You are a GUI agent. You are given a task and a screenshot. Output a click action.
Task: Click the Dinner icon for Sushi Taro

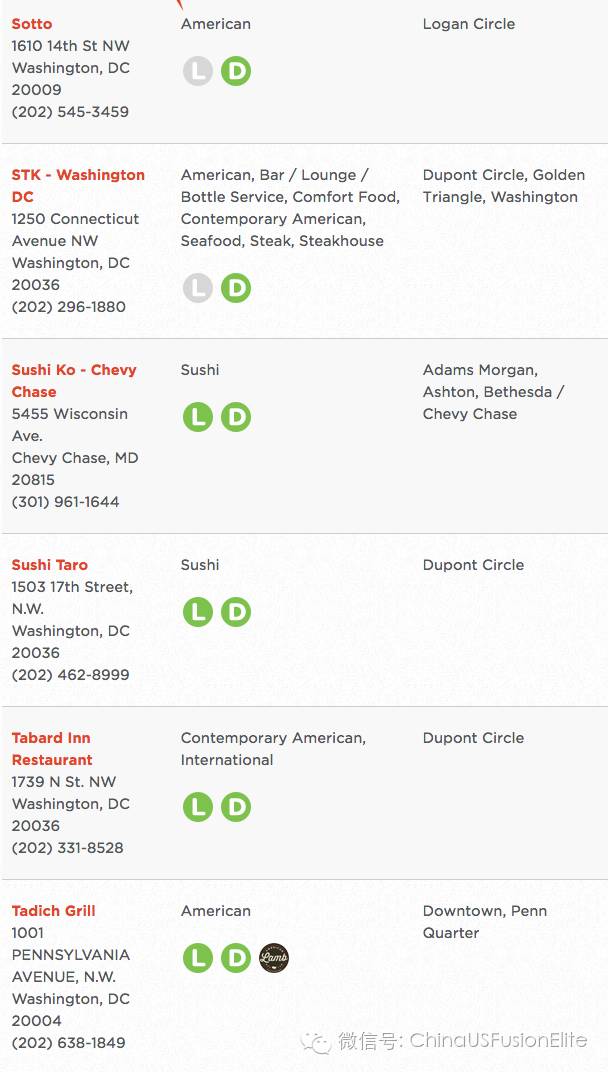(236, 612)
